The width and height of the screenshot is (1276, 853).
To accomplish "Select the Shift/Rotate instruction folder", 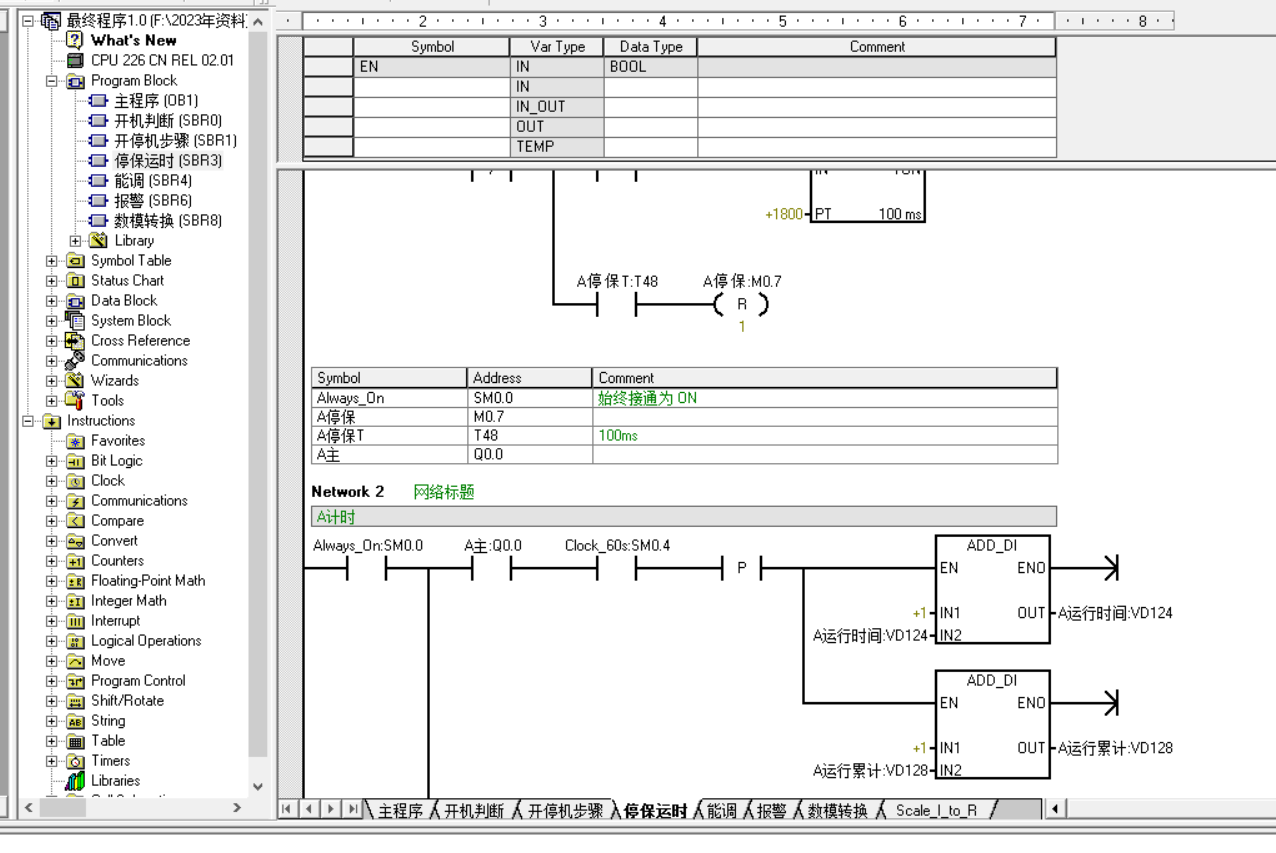I will (127, 700).
